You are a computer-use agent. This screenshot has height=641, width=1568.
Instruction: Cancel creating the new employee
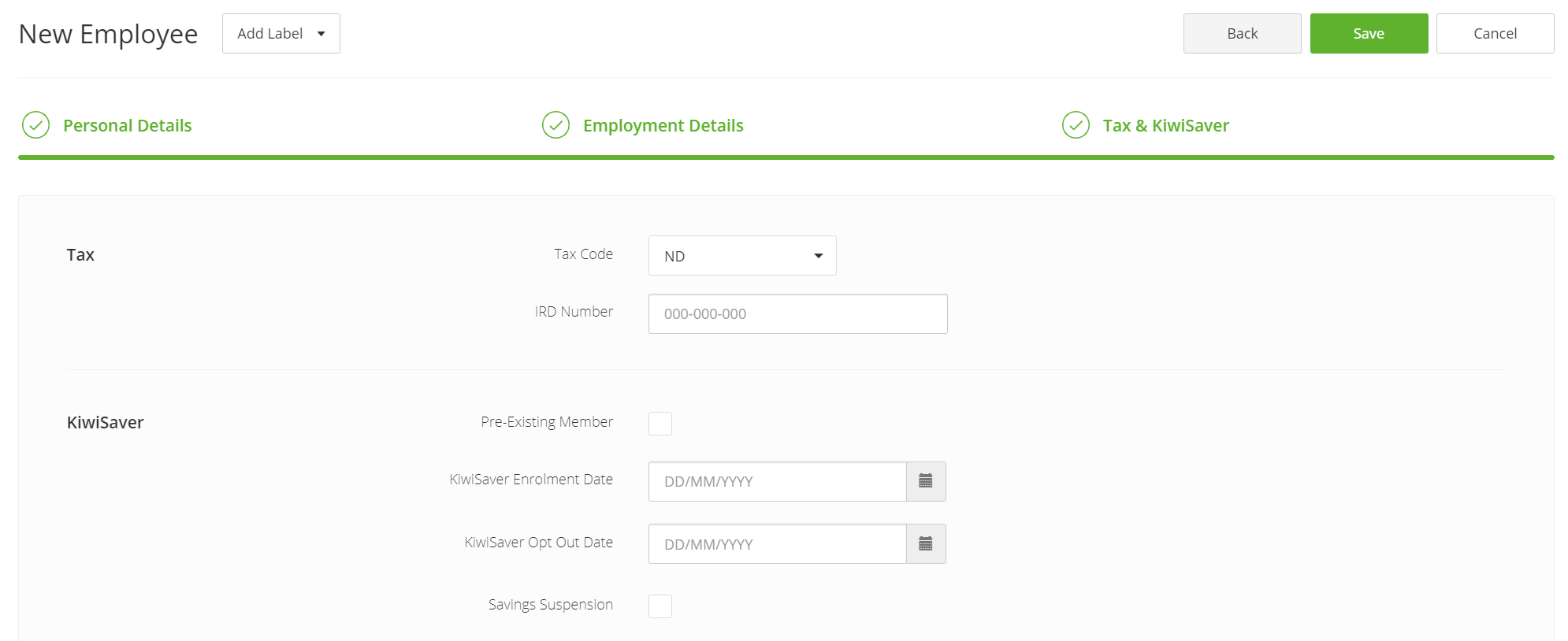1496,33
